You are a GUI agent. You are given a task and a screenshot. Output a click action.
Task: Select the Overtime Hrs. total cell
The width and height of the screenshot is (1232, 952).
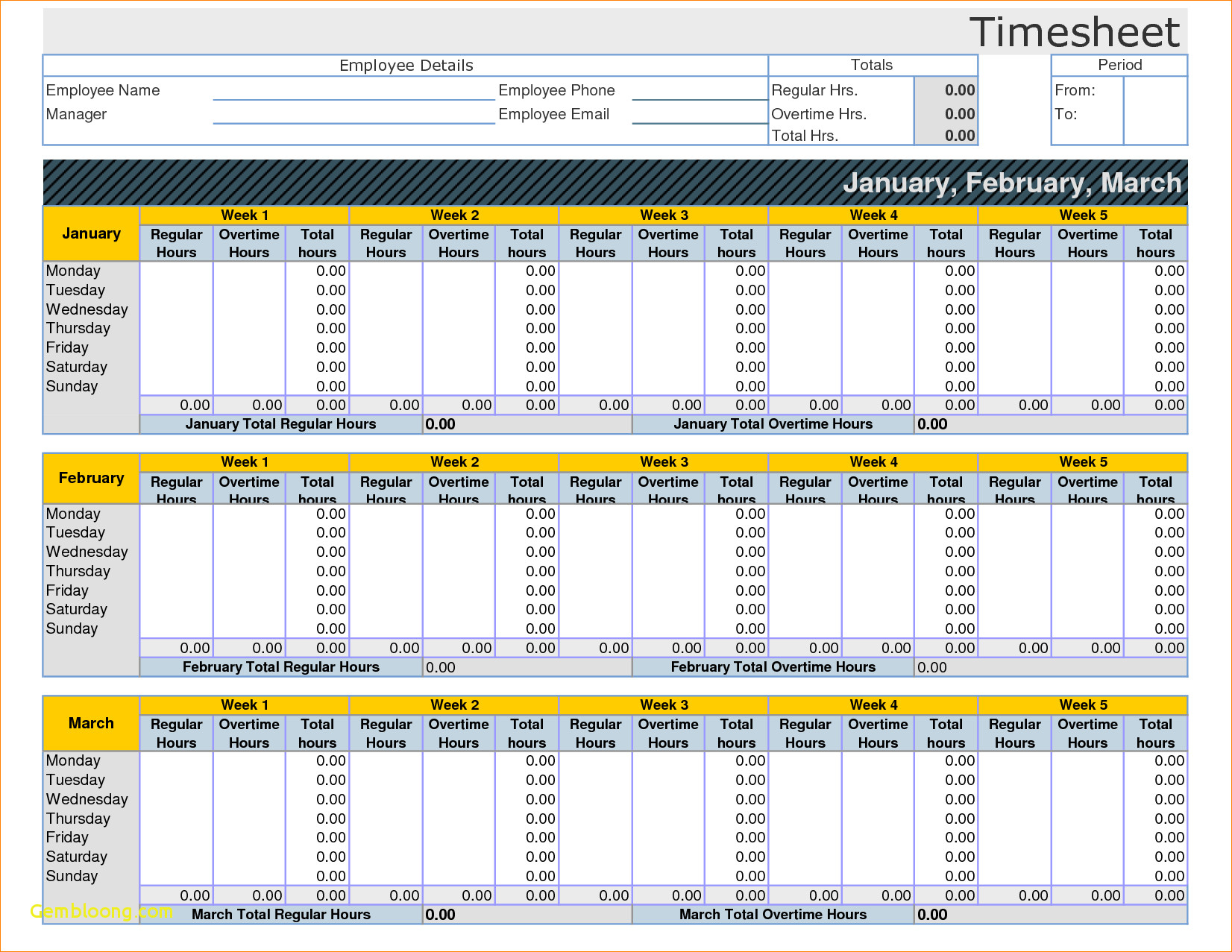946,113
